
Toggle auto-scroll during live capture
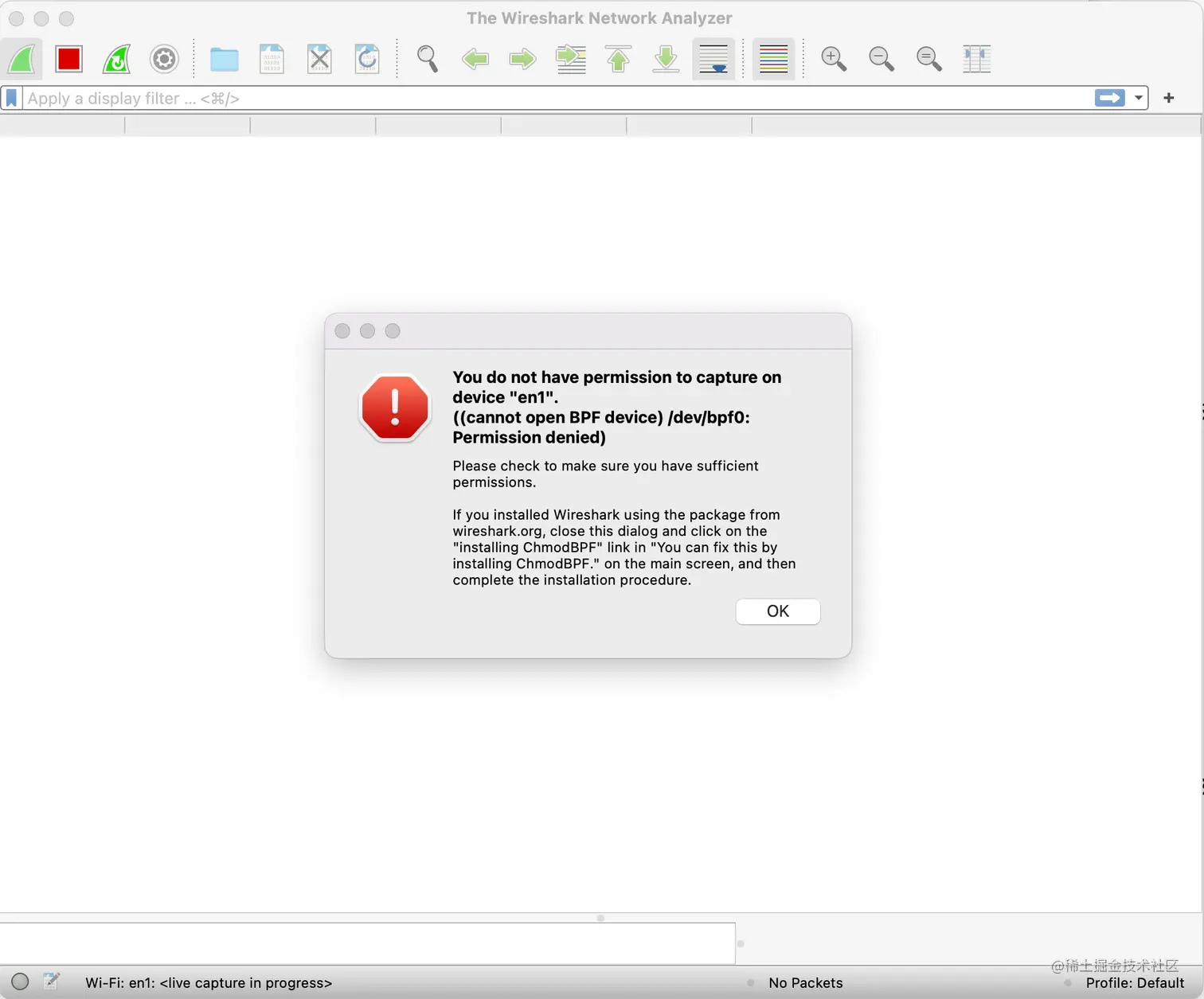(x=713, y=59)
